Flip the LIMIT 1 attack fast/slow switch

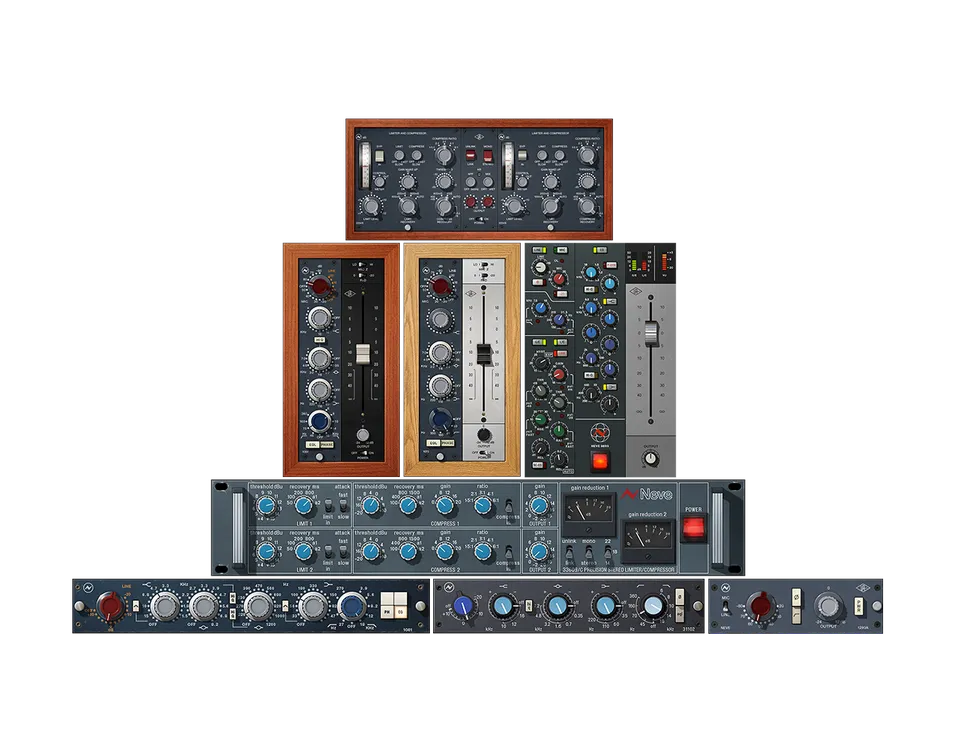[x=343, y=506]
